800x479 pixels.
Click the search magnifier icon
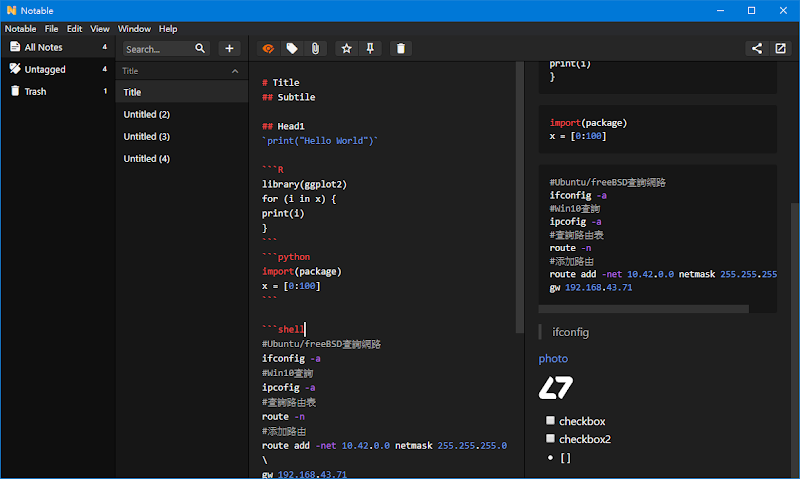200,48
